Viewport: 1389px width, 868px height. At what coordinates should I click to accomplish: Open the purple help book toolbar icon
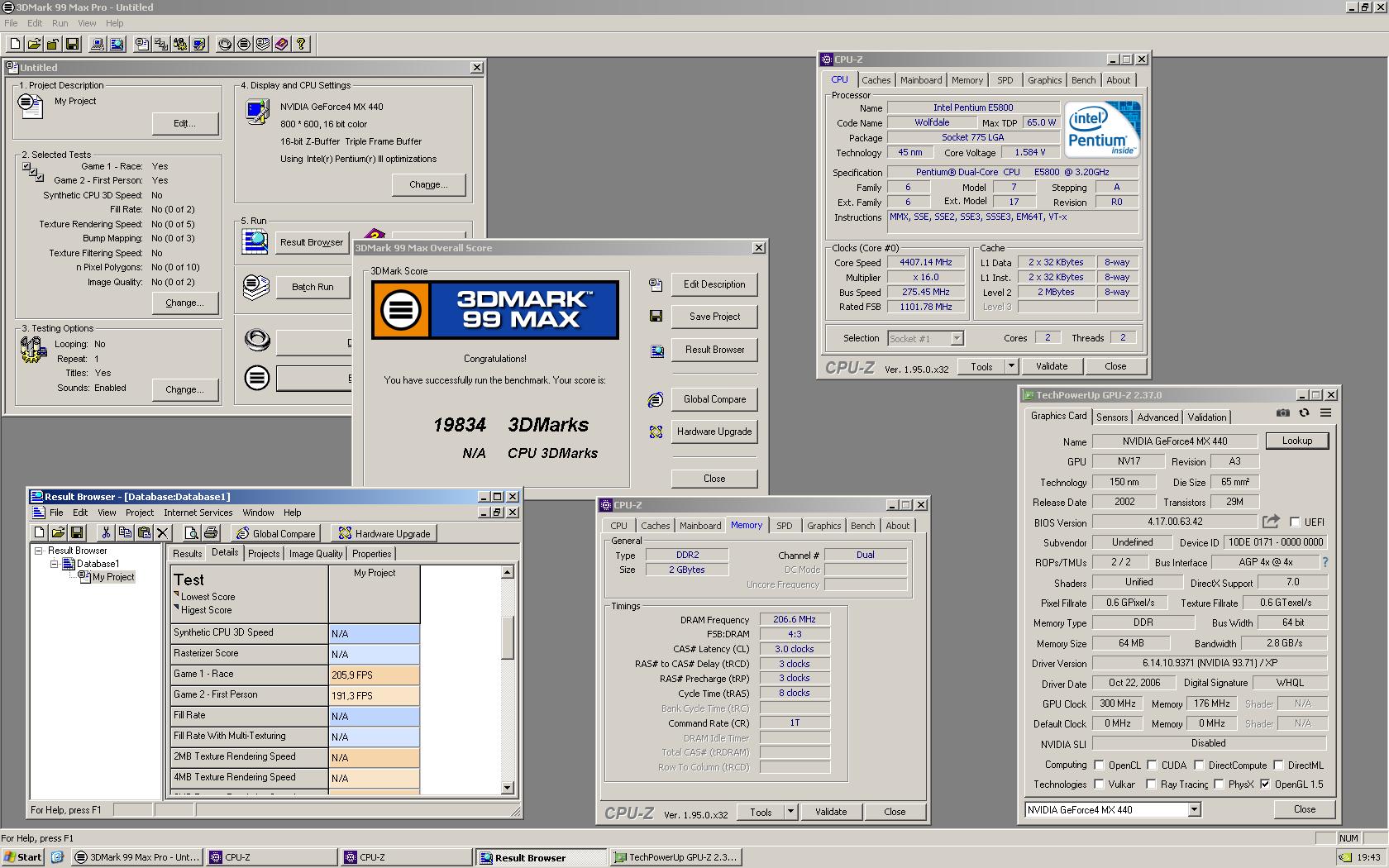(x=281, y=44)
